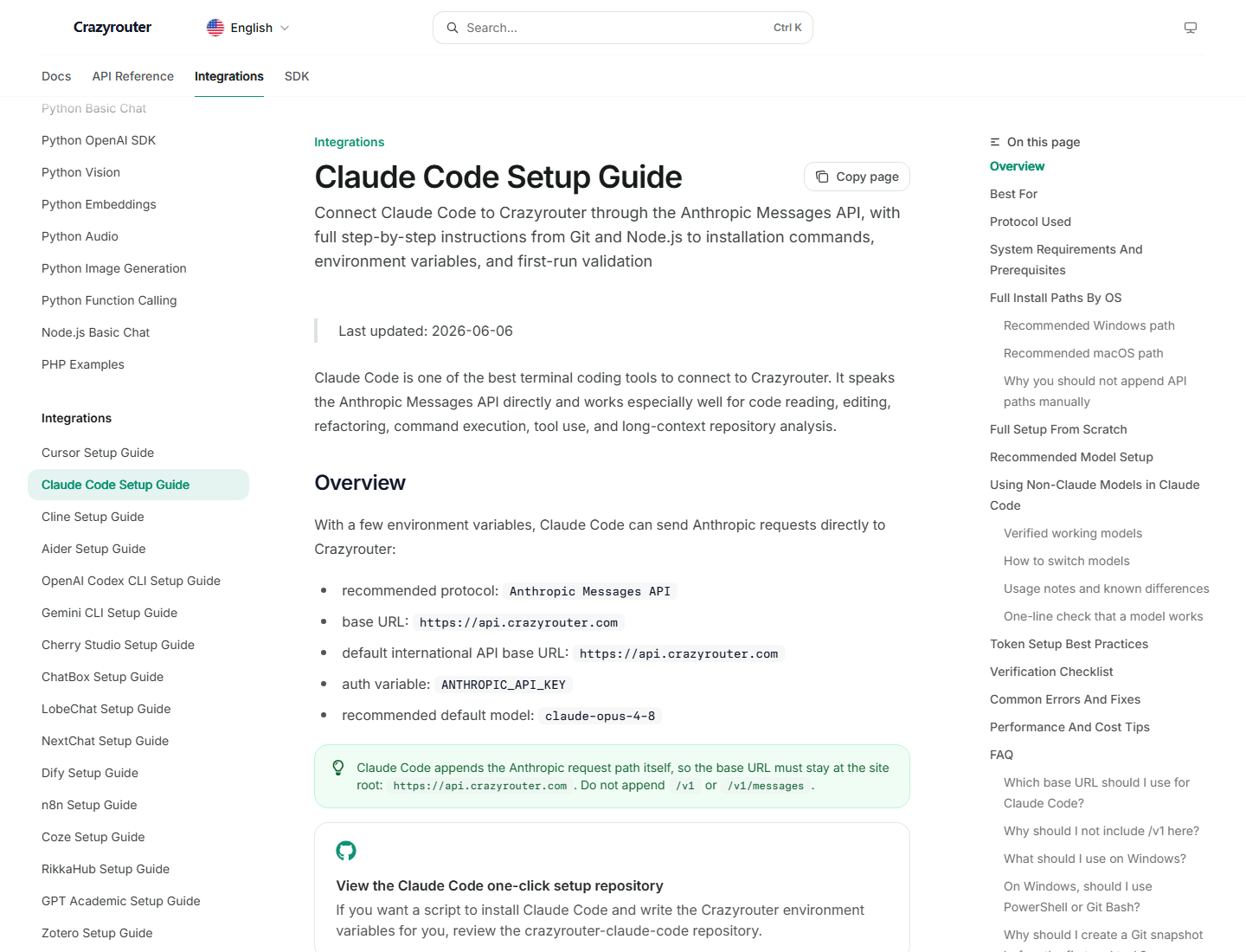
Task: Open the English language dropdown
Action: pos(248,28)
